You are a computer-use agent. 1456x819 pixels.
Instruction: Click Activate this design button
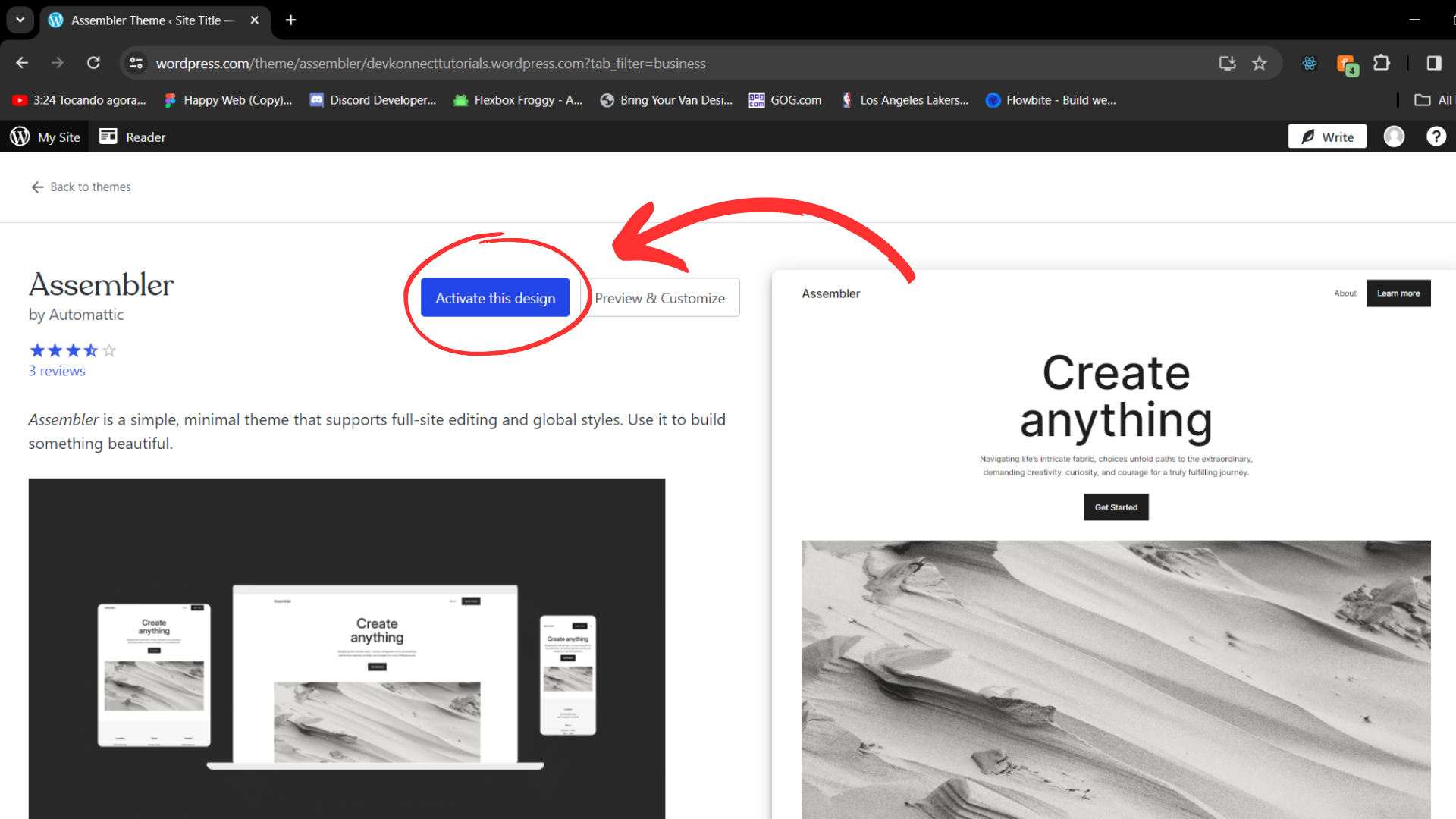point(495,298)
